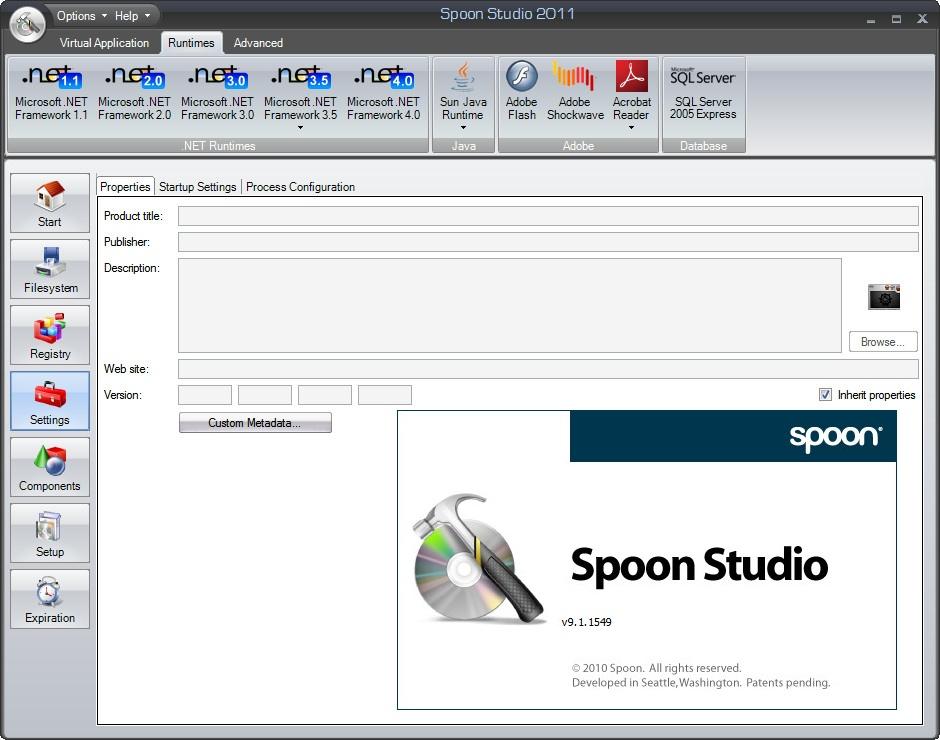This screenshot has width=940, height=740.
Task: Click the Spoon Studio splash screen image
Action: (647, 560)
